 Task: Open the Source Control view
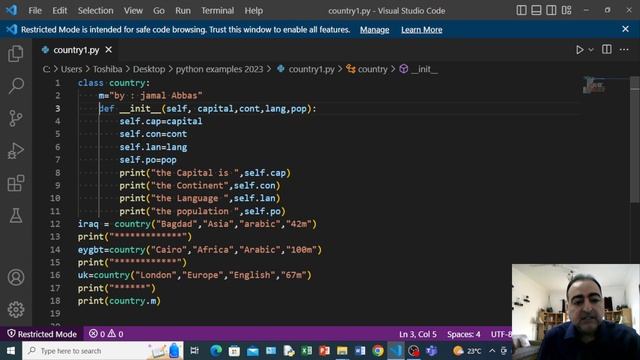tap(16, 118)
